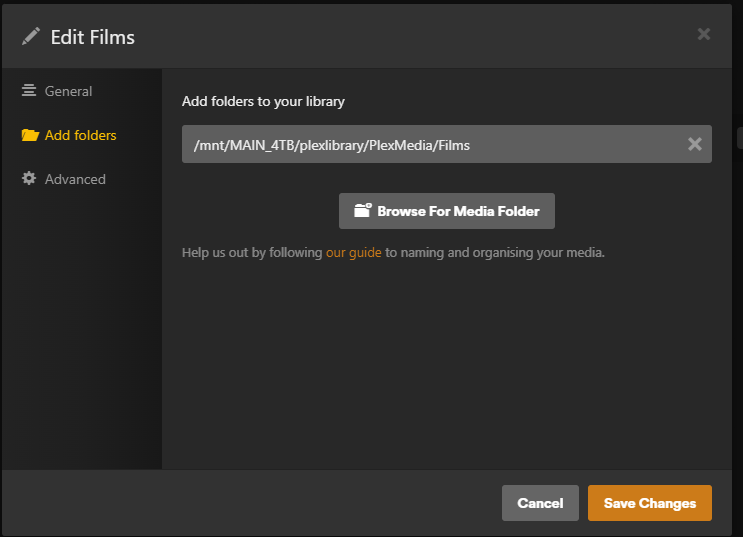743x537 pixels.
Task: Switch to the General tab
Action: 68,91
